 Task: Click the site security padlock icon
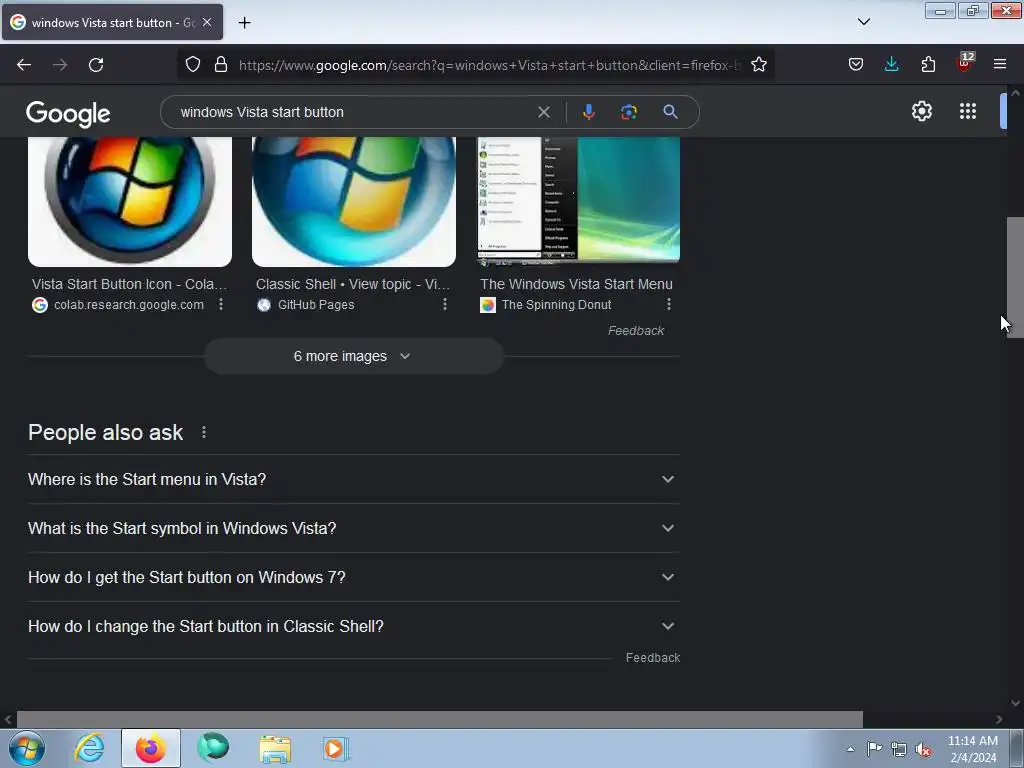coord(221,65)
